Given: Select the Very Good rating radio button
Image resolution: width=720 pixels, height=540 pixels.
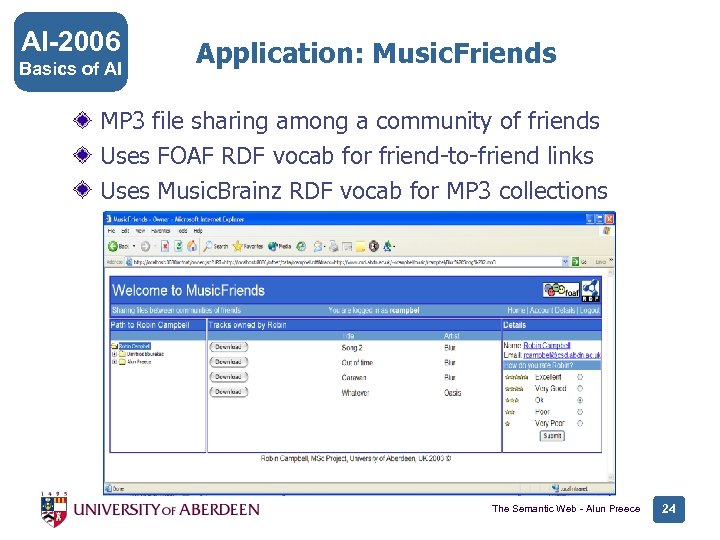Looking at the screenshot, I should [580, 388].
